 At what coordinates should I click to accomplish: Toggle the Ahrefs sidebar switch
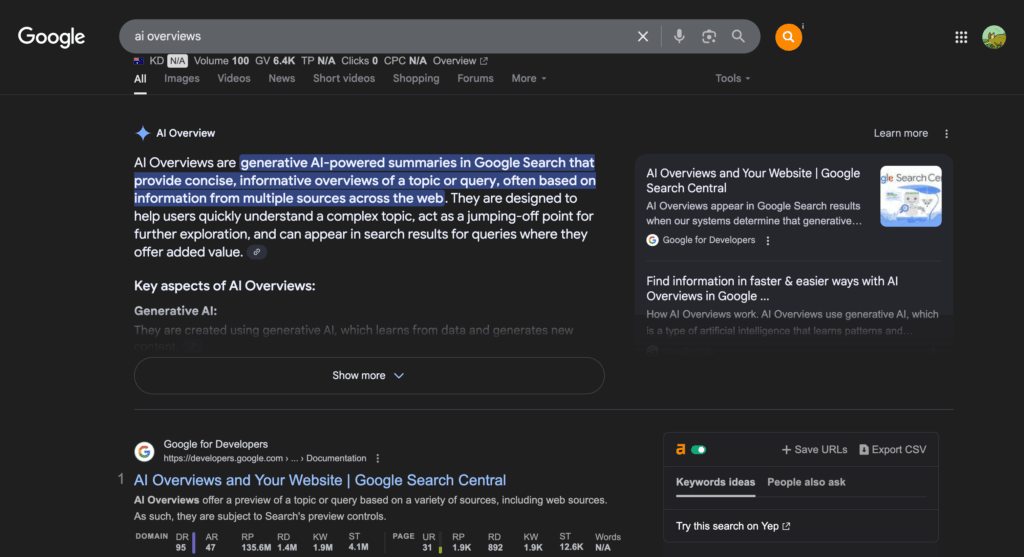699,449
